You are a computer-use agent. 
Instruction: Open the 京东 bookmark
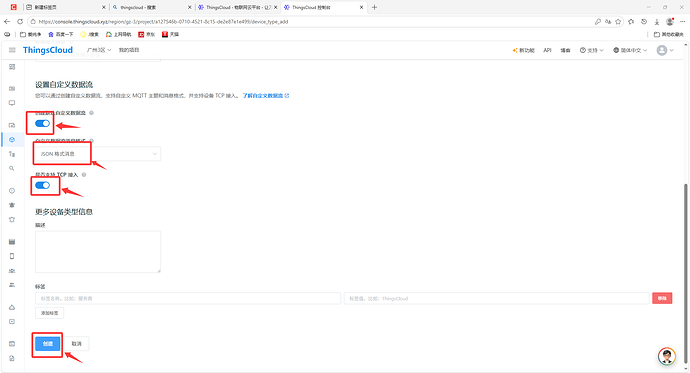[147, 34]
